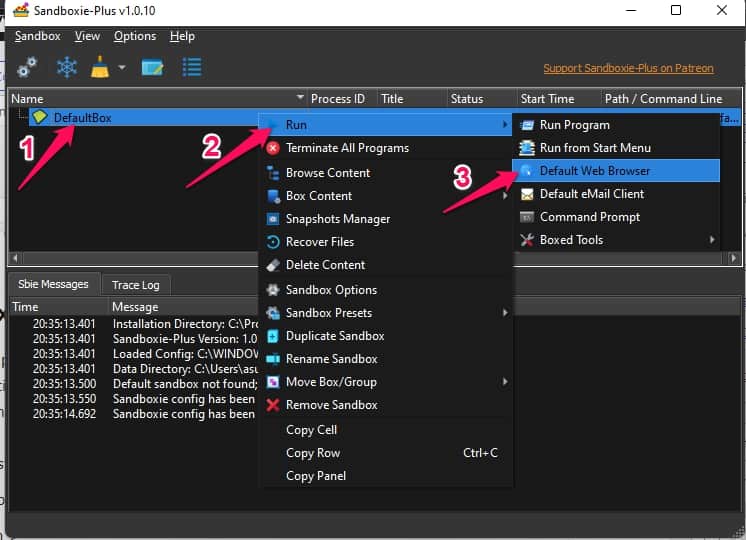Choose Run in the context menu
This screenshot has height=540, width=746.
(x=385, y=125)
